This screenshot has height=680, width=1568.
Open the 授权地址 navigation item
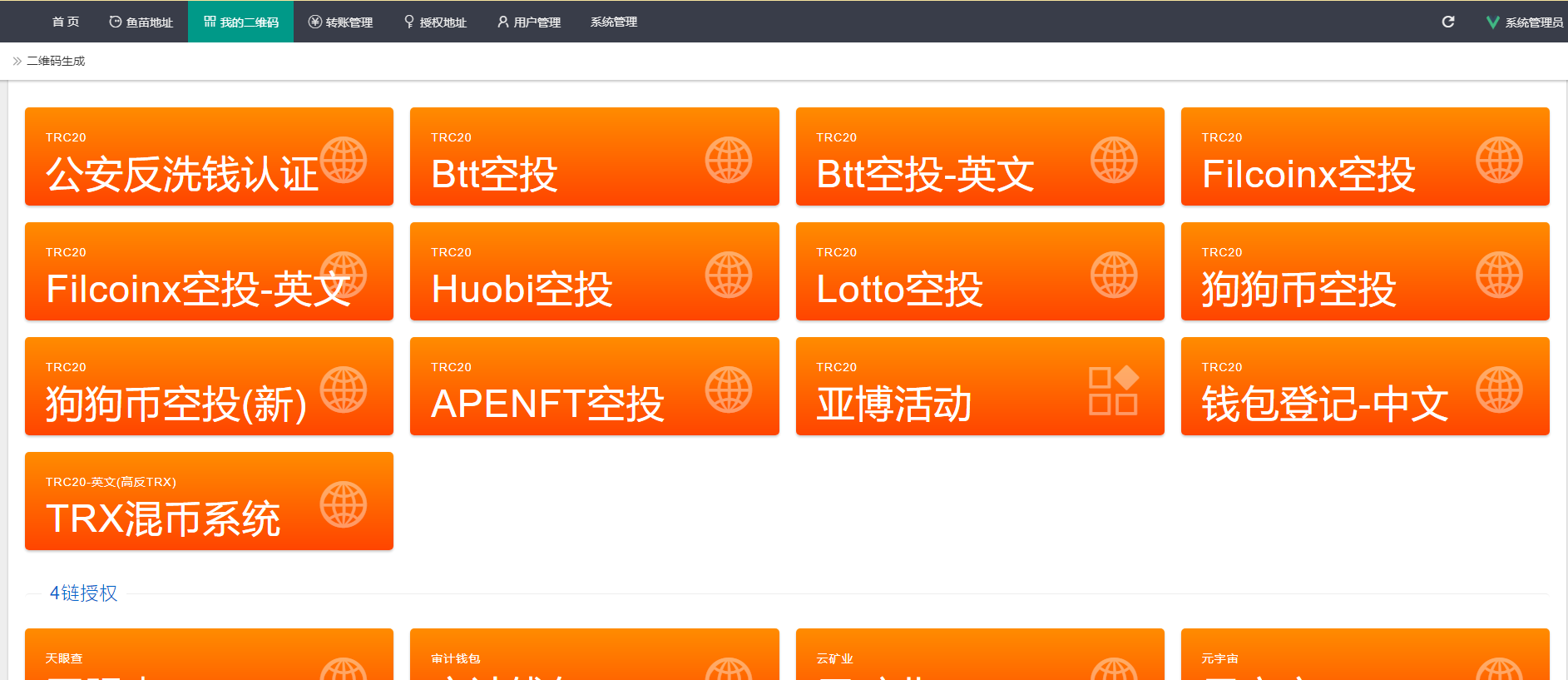point(435,22)
